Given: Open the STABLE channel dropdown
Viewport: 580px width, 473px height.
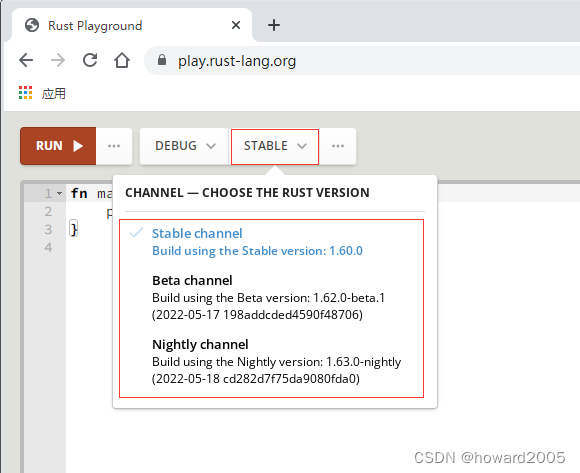Looking at the screenshot, I should [275, 146].
